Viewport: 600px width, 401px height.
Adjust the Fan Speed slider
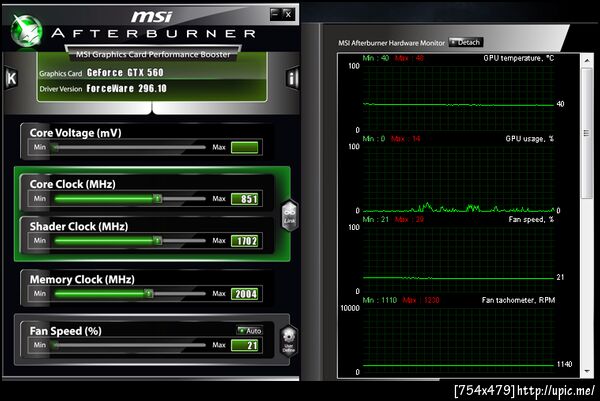130,345
